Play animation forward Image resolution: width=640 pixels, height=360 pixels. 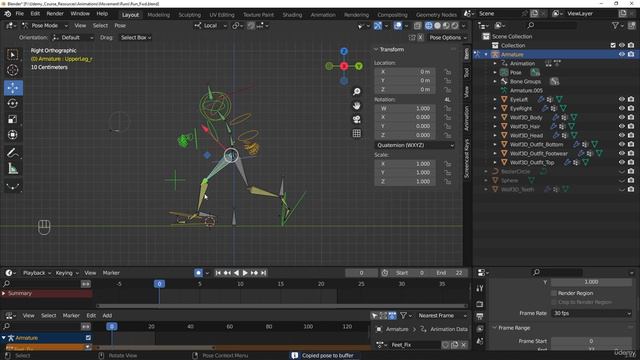click(x=245, y=273)
